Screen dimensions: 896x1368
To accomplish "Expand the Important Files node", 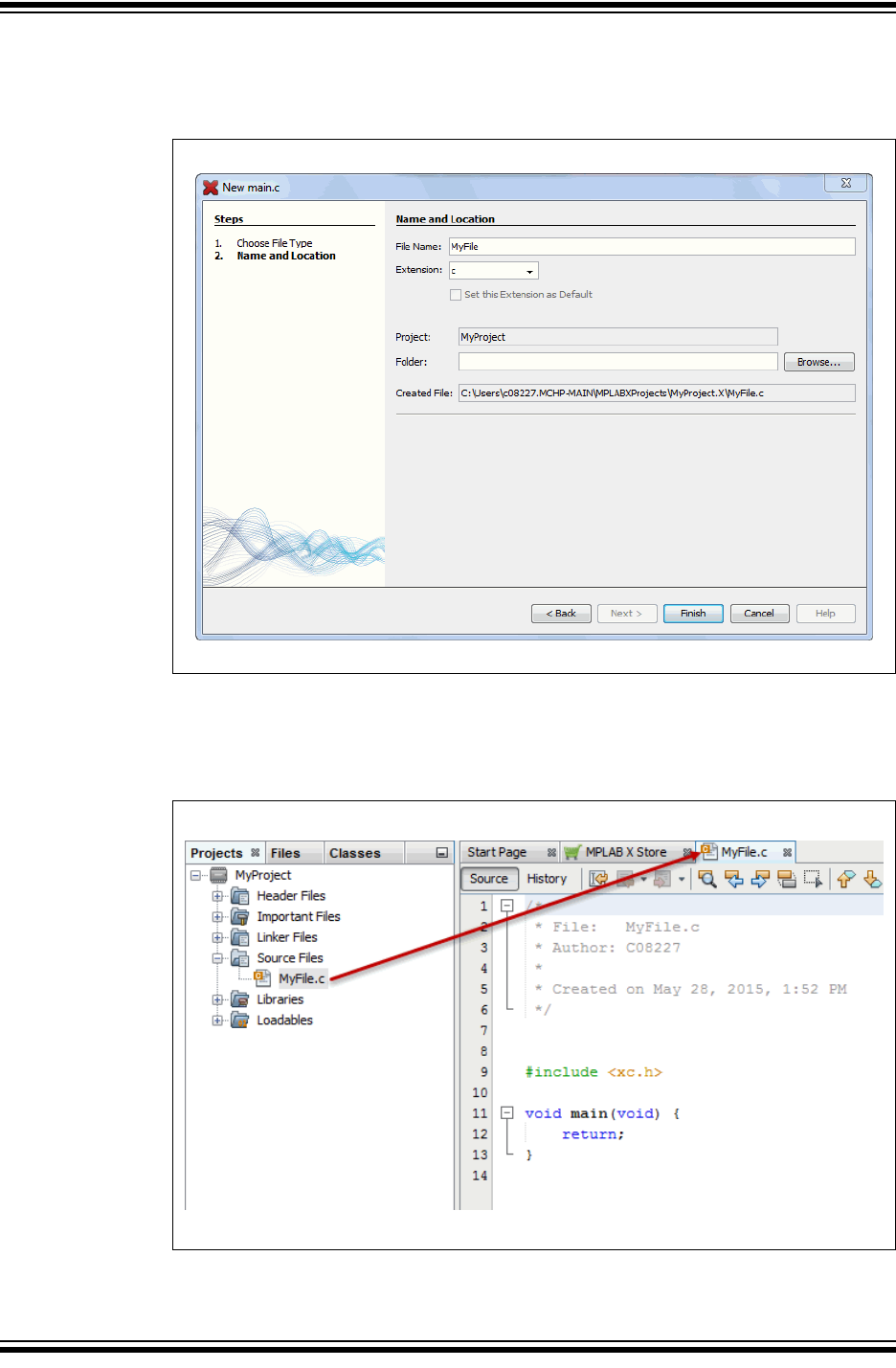I will tap(217, 917).
